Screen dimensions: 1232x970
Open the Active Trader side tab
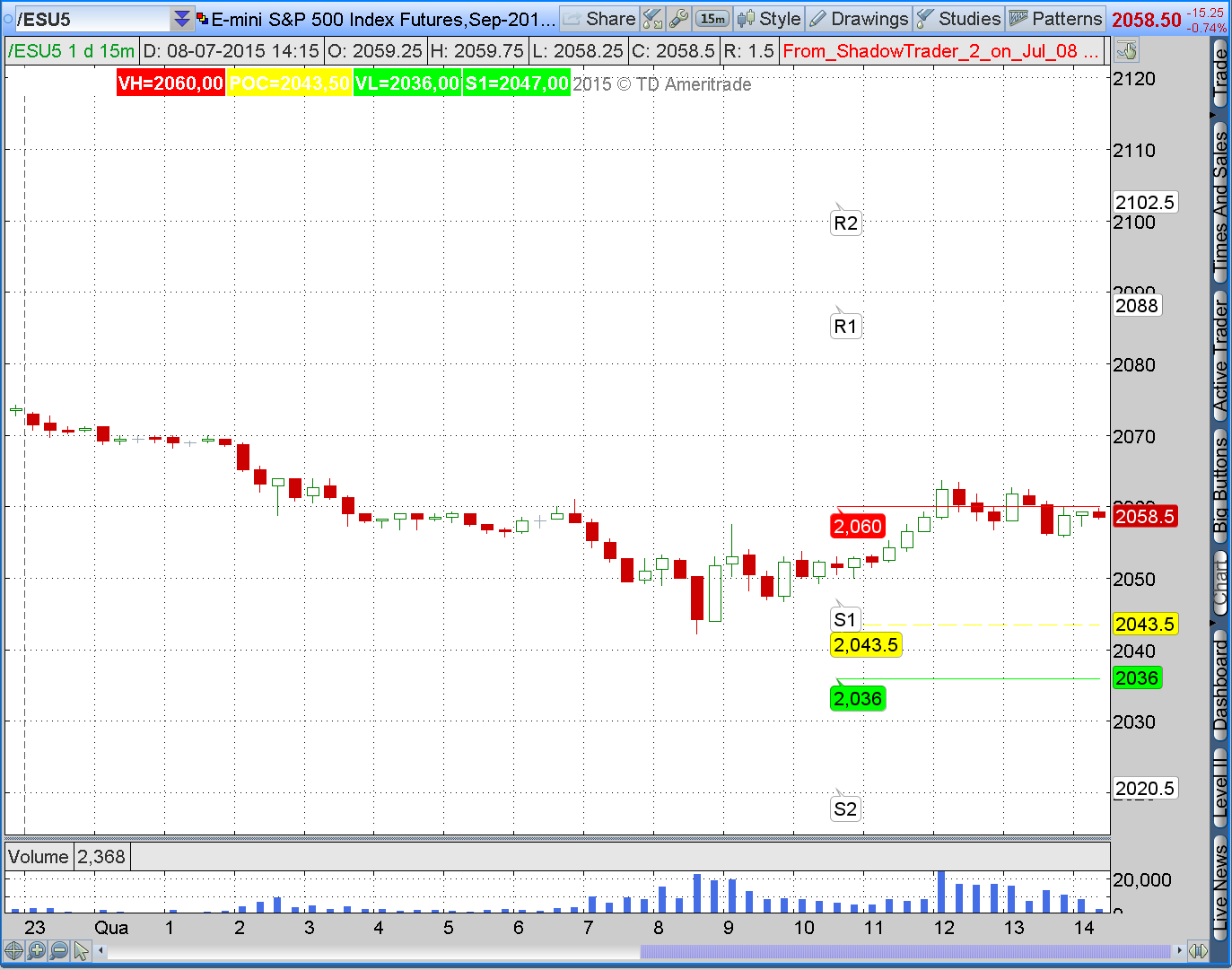pos(1220,355)
